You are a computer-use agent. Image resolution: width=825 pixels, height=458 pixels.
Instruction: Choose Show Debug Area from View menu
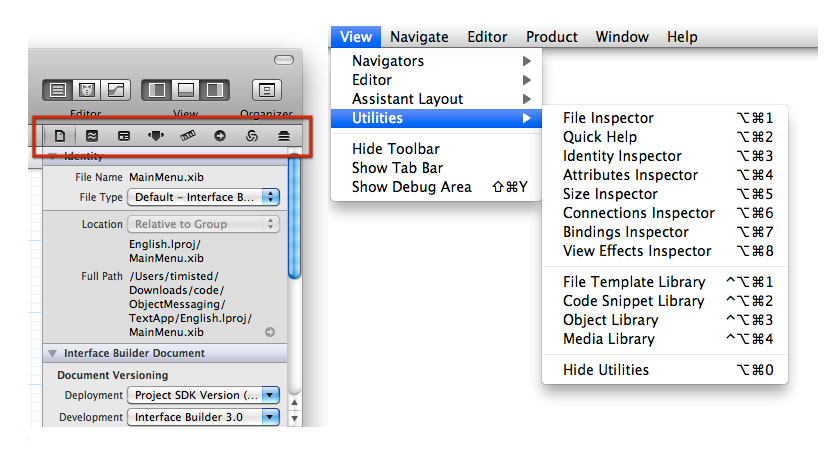tap(411, 187)
